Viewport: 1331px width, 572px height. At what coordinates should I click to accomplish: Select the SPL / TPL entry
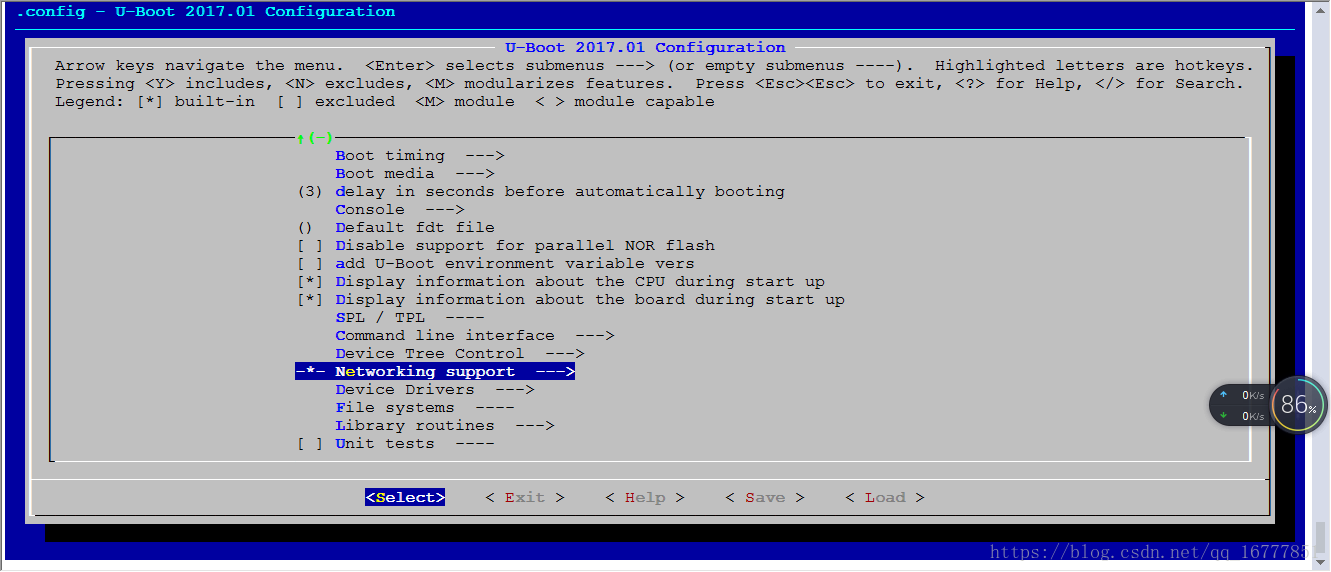(x=410, y=317)
